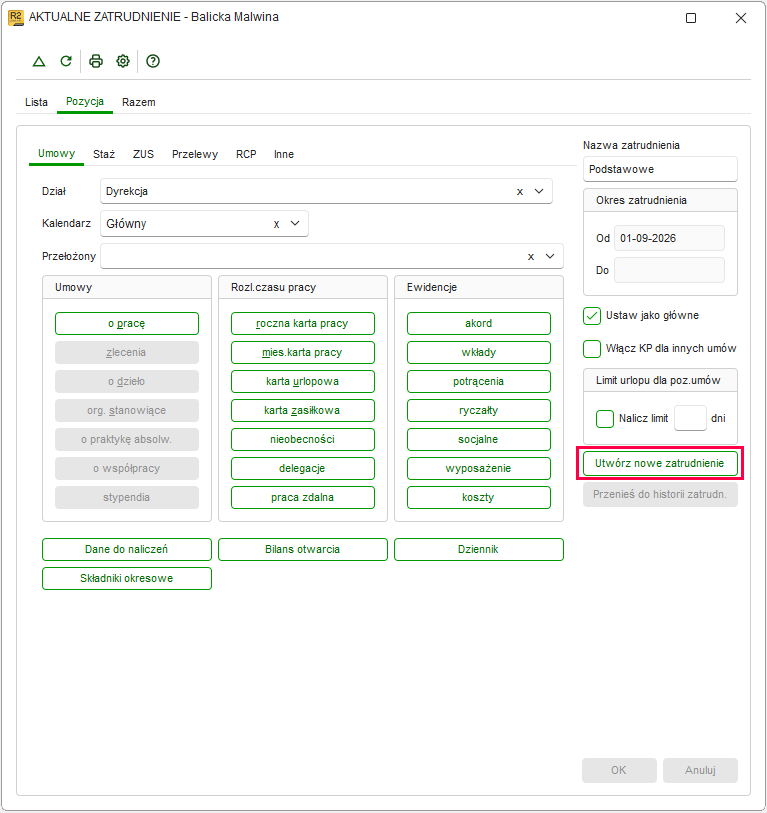Click the empty Do date field
This screenshot has width=767, height=813.
(669, 271)
